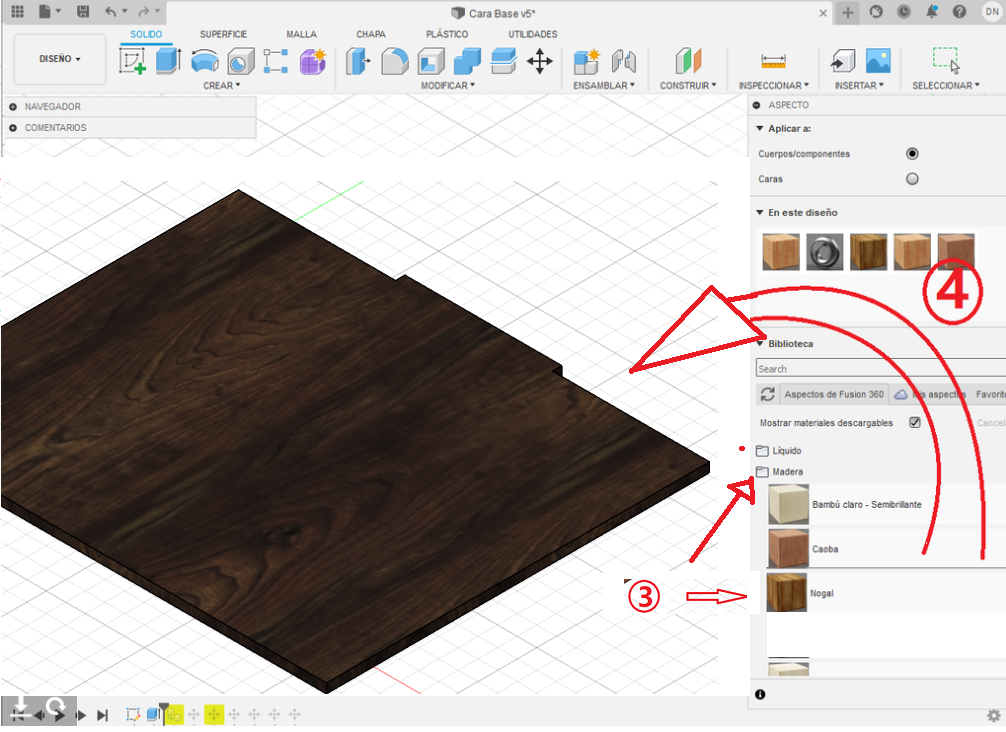Select the Move/Copy cross-arrows tool
This screenshot has height=732, width=1006.
point(540,61)
